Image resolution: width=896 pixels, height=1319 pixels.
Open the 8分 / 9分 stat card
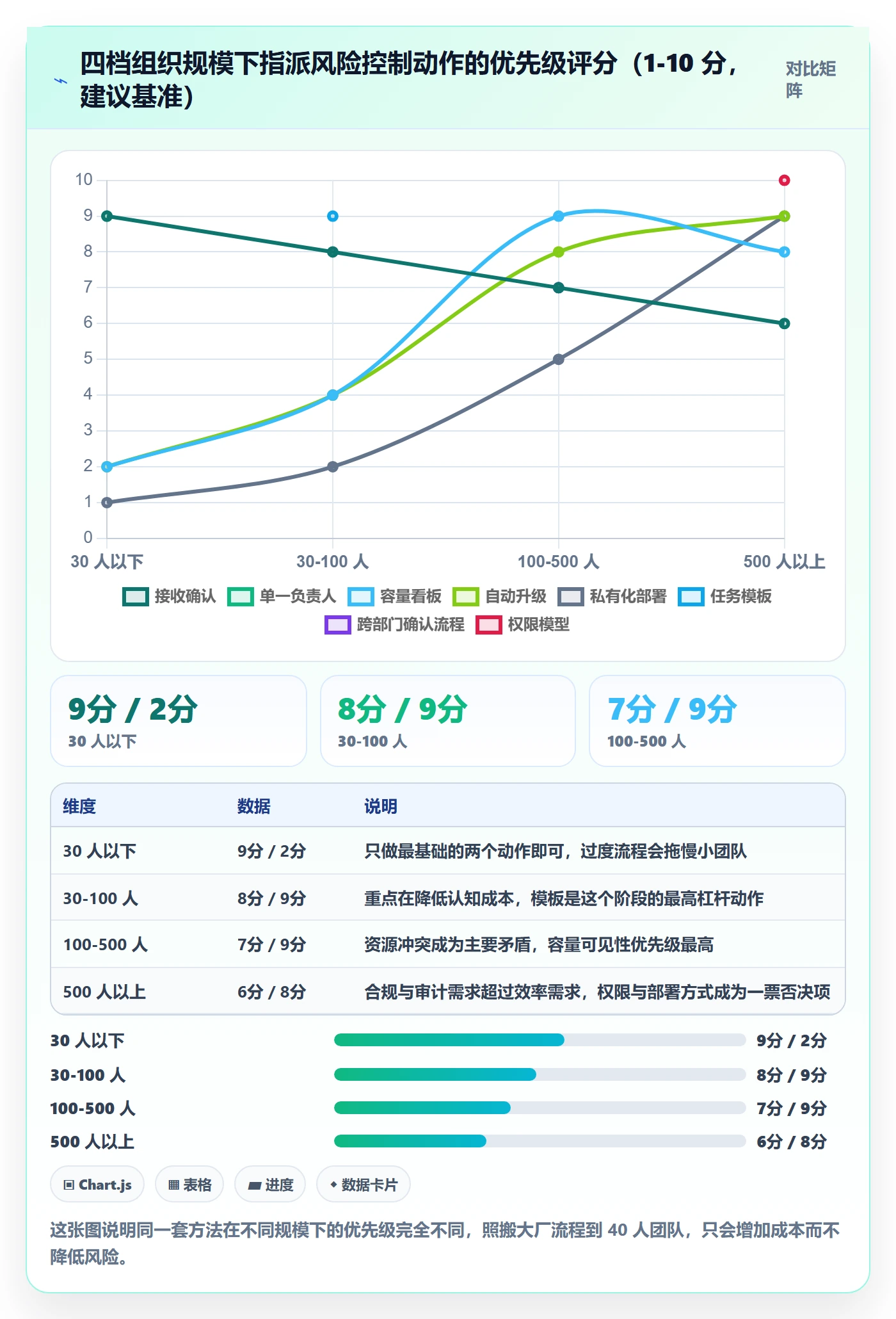448,721
